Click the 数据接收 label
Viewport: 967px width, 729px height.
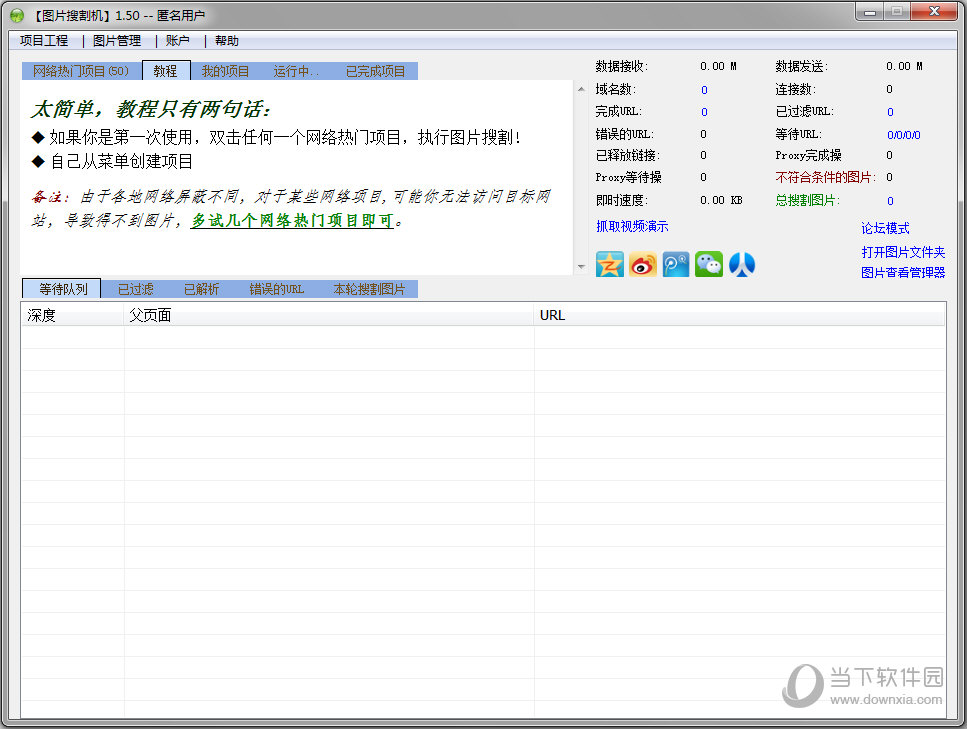(x=622, y=67)
